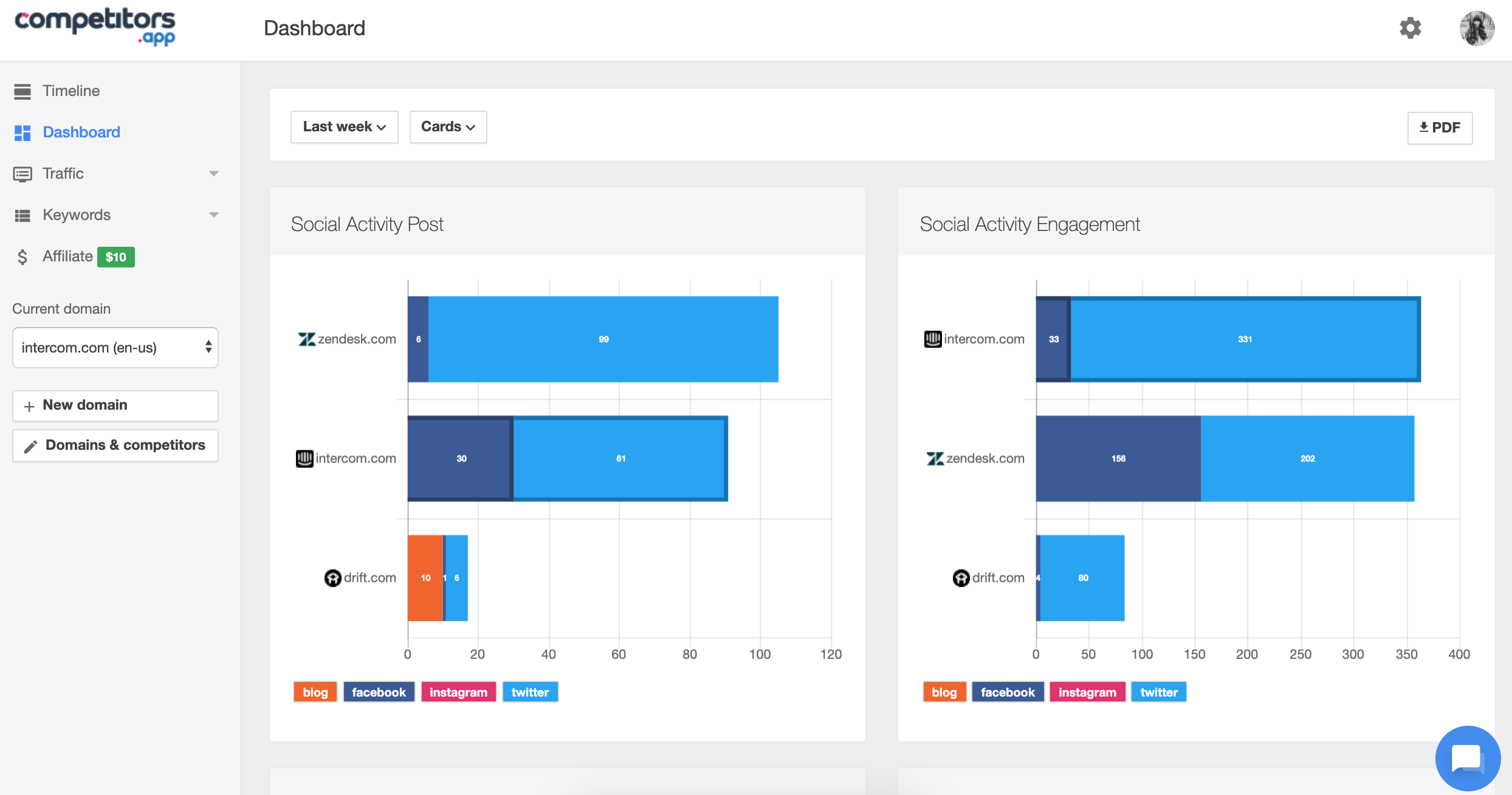Select Dashboard in the sidebar
The height and width of the screenshot is (795, 1512).
pyautogui.click(x=81, y=132)
